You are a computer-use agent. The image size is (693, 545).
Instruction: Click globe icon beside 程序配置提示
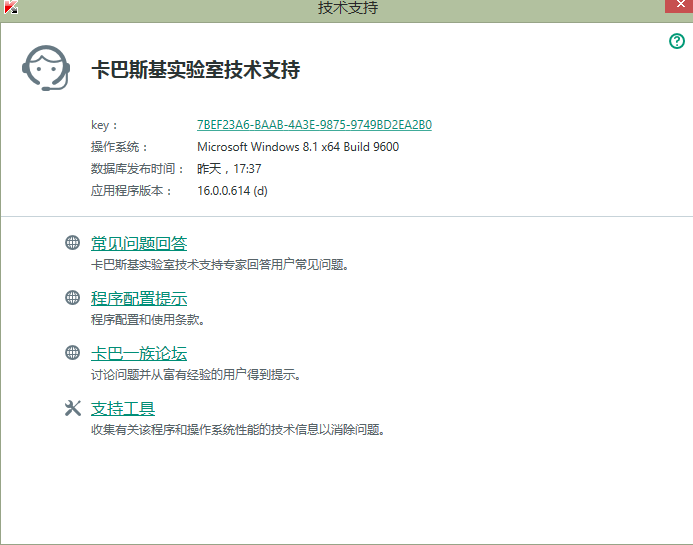click(72, 297)
